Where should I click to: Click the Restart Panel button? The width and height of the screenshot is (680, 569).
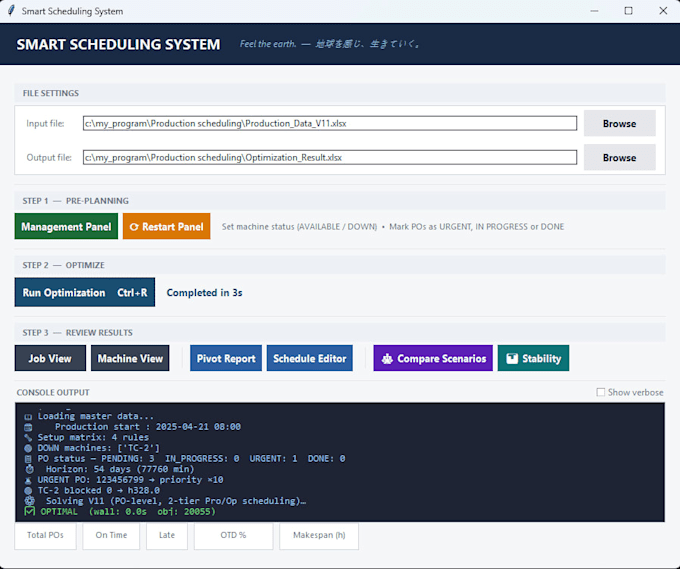tap(167, 226)
